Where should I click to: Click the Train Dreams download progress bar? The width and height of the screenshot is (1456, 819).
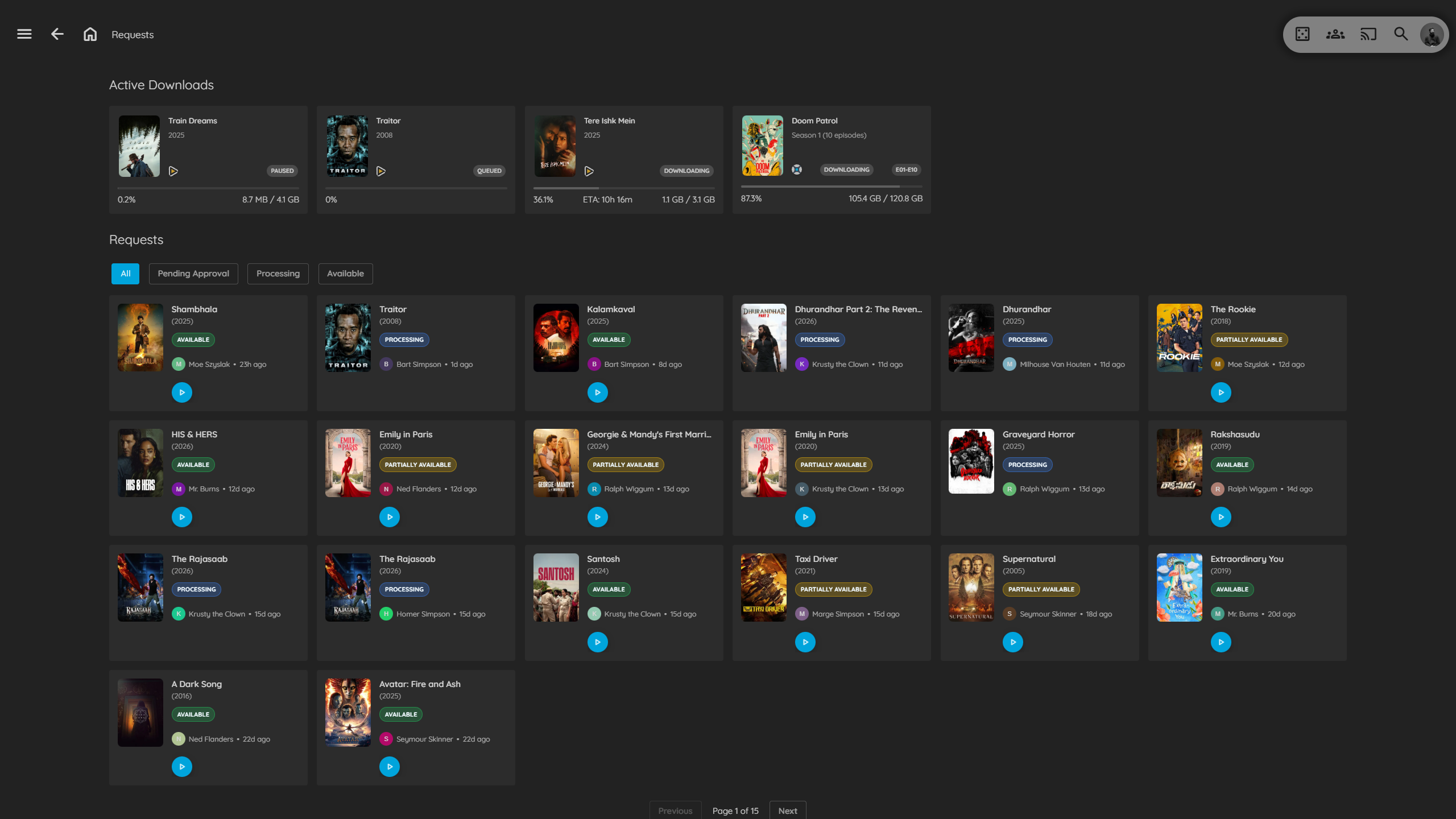208,188
